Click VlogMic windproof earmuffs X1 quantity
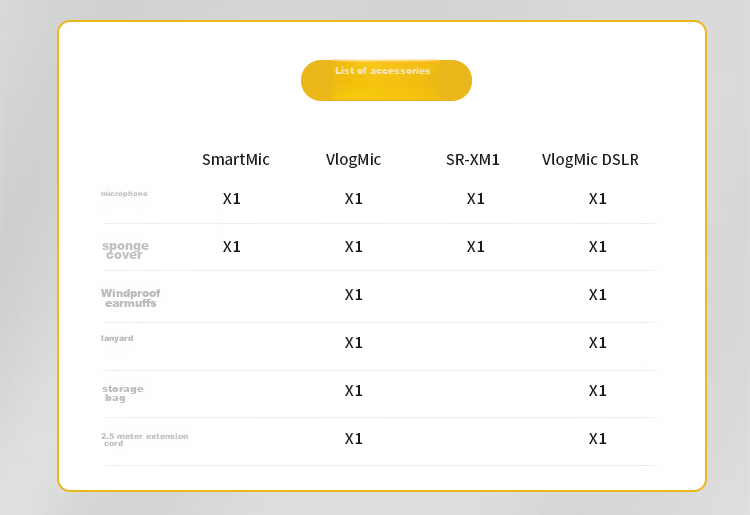This screenshot has height=515, width=750. tap(353, 295)
